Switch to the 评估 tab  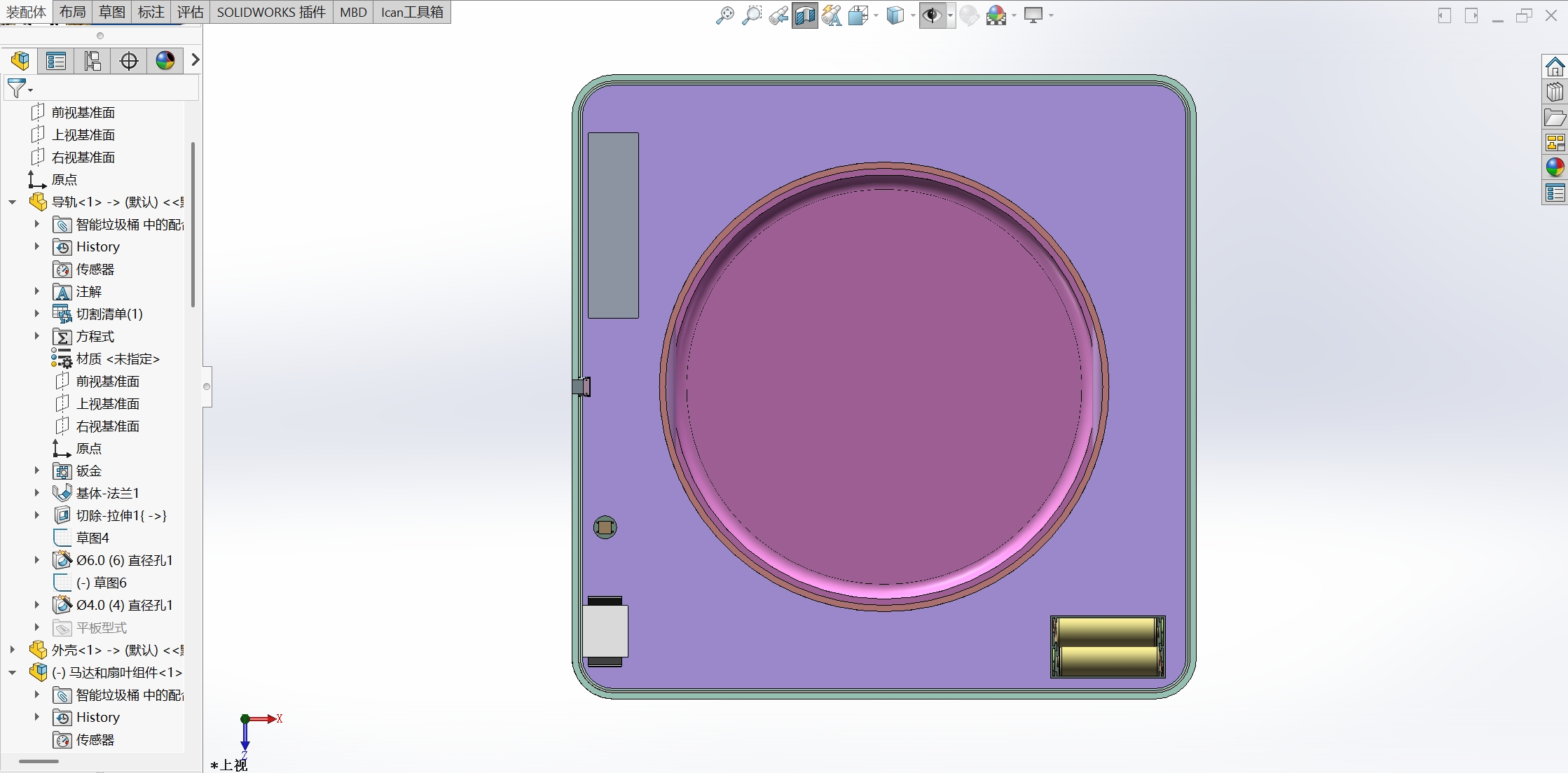point(190,12)
